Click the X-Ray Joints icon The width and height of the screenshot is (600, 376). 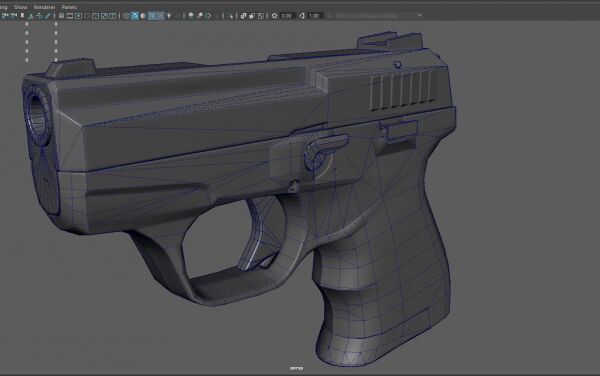point(261,16)
